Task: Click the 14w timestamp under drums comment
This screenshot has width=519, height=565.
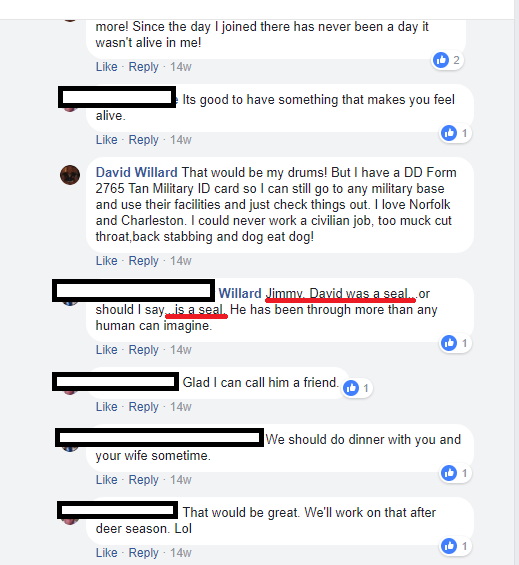Action: [x=181, y=261]
